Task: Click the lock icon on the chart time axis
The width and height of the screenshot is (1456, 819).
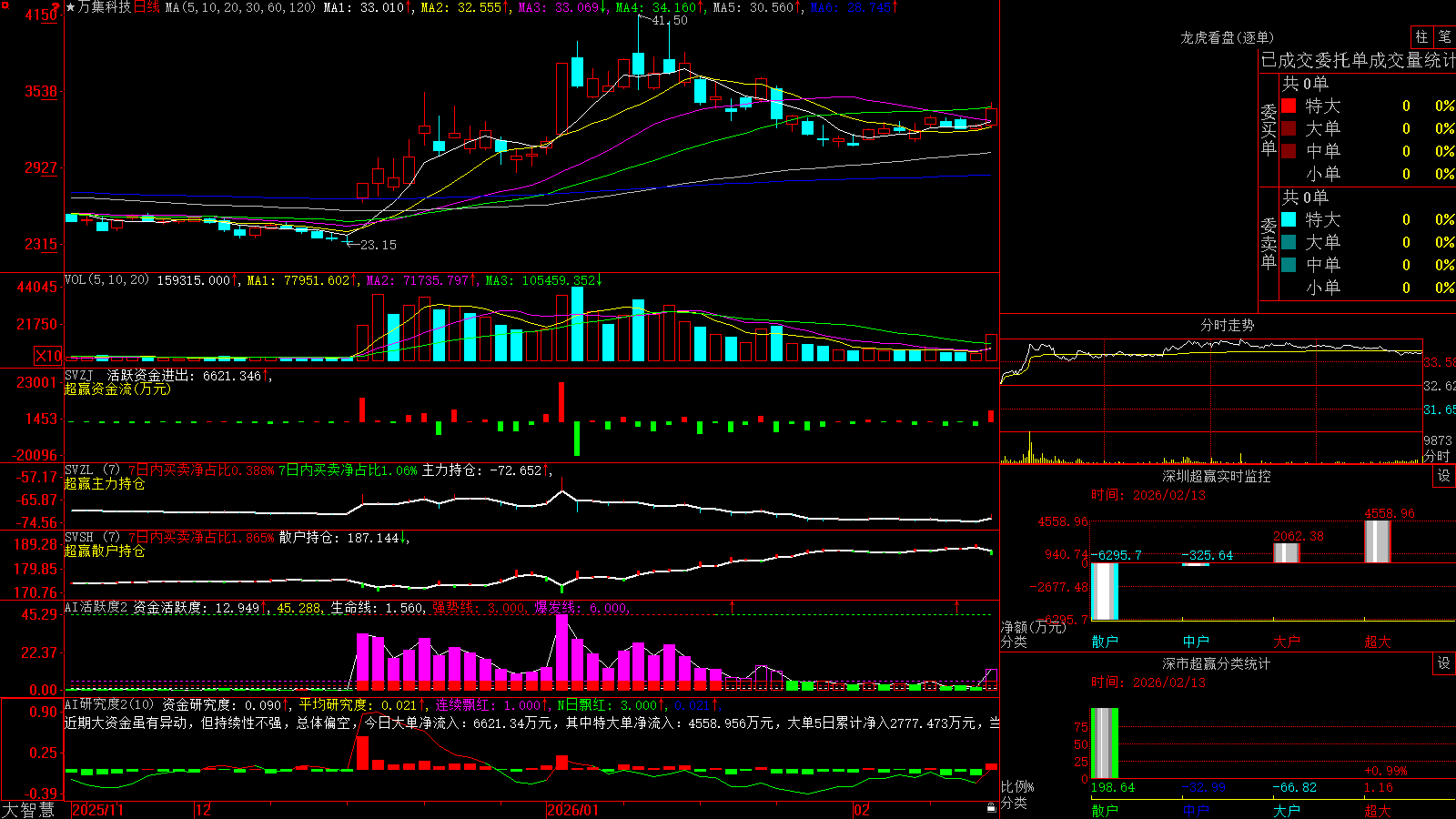Action: coord(991,808)
